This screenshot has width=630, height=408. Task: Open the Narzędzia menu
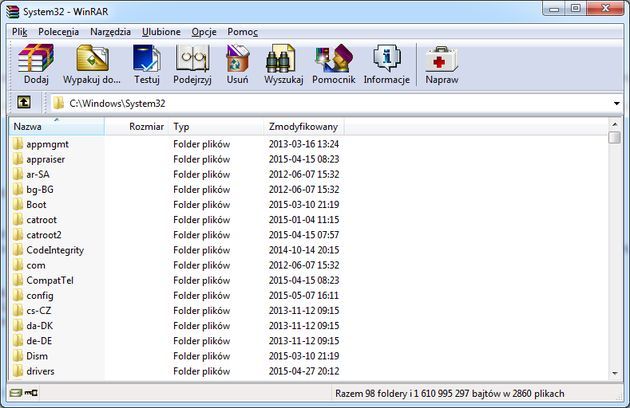[110, 32]
